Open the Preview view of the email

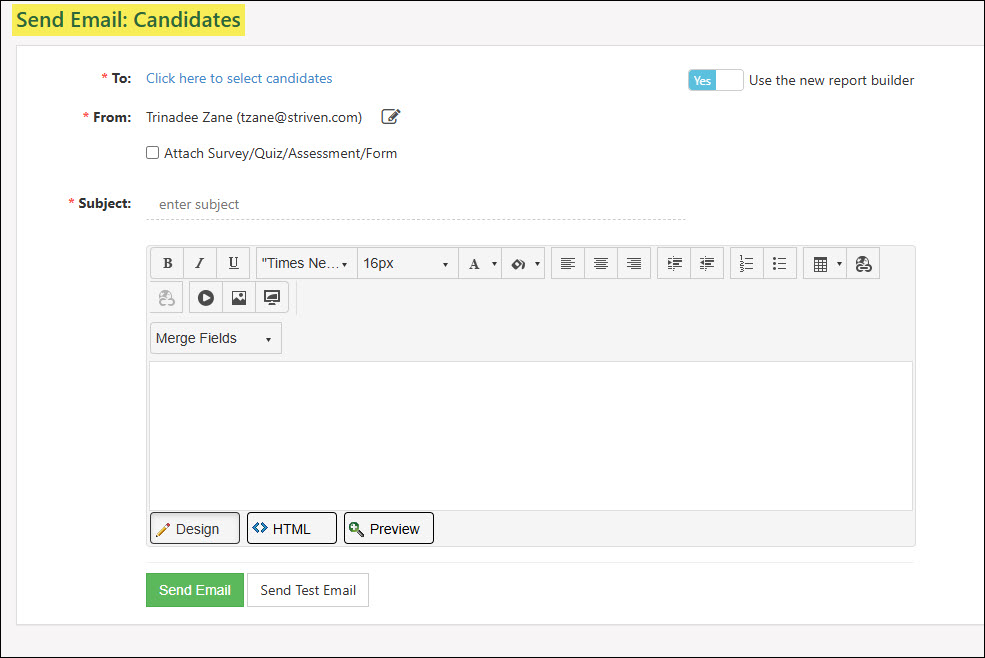pyautogui.click(x=388, y=528)
